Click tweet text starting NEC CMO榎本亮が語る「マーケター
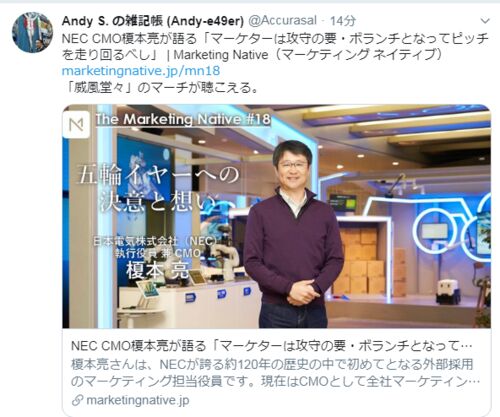This screenshot has width=500, height=417. pos(275,46)
